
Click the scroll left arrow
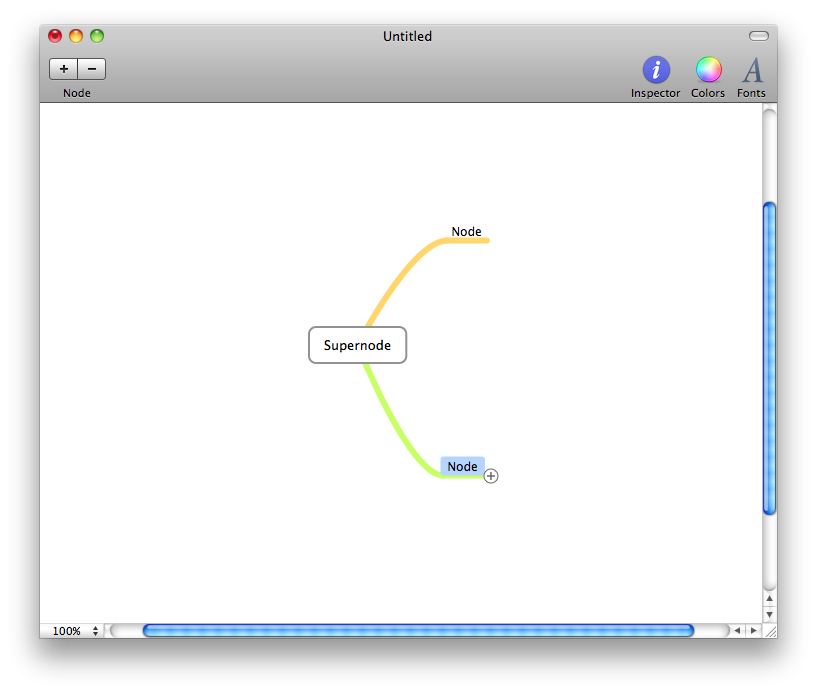(x=737, y=630)
